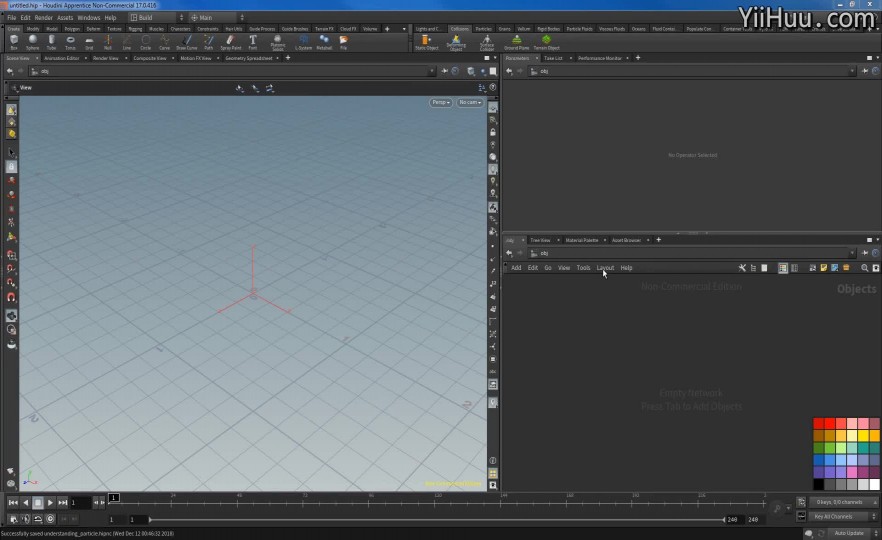This screenshot has height=540, width=882.
Task: Open the File menu
Action: (11, 17)
